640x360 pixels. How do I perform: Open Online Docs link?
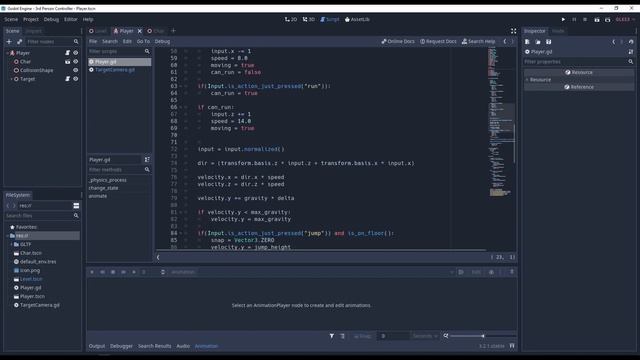pos(398,41)
